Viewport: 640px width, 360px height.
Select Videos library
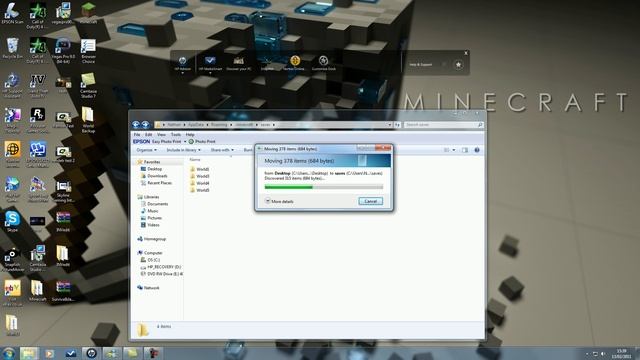153,225
